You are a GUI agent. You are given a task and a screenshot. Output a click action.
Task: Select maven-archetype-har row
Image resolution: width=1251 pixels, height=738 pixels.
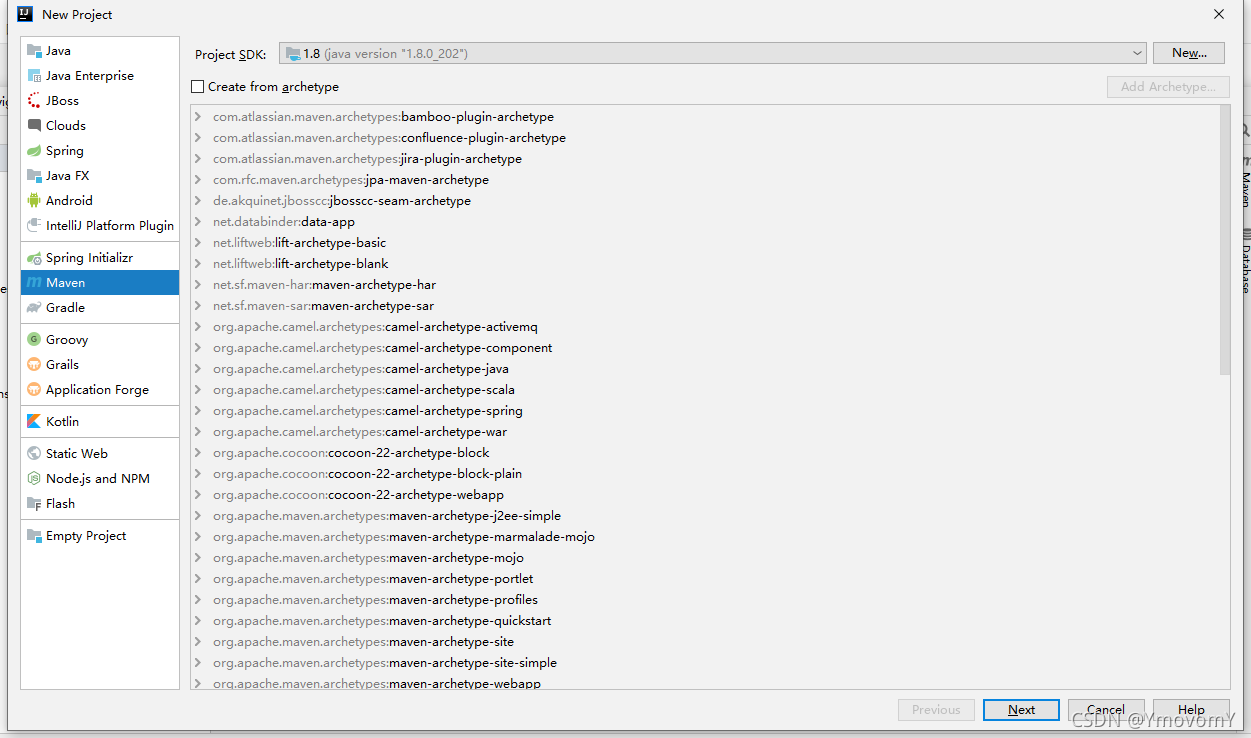tap(705, 285)
